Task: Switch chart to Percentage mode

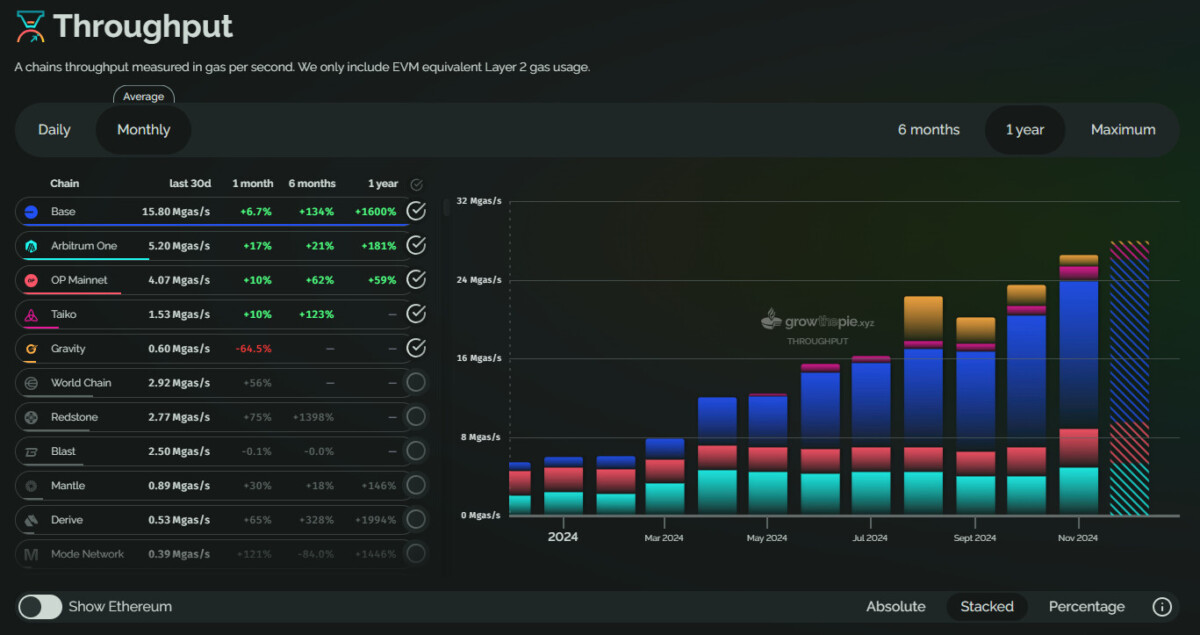Action: [x=1087, y=607]
